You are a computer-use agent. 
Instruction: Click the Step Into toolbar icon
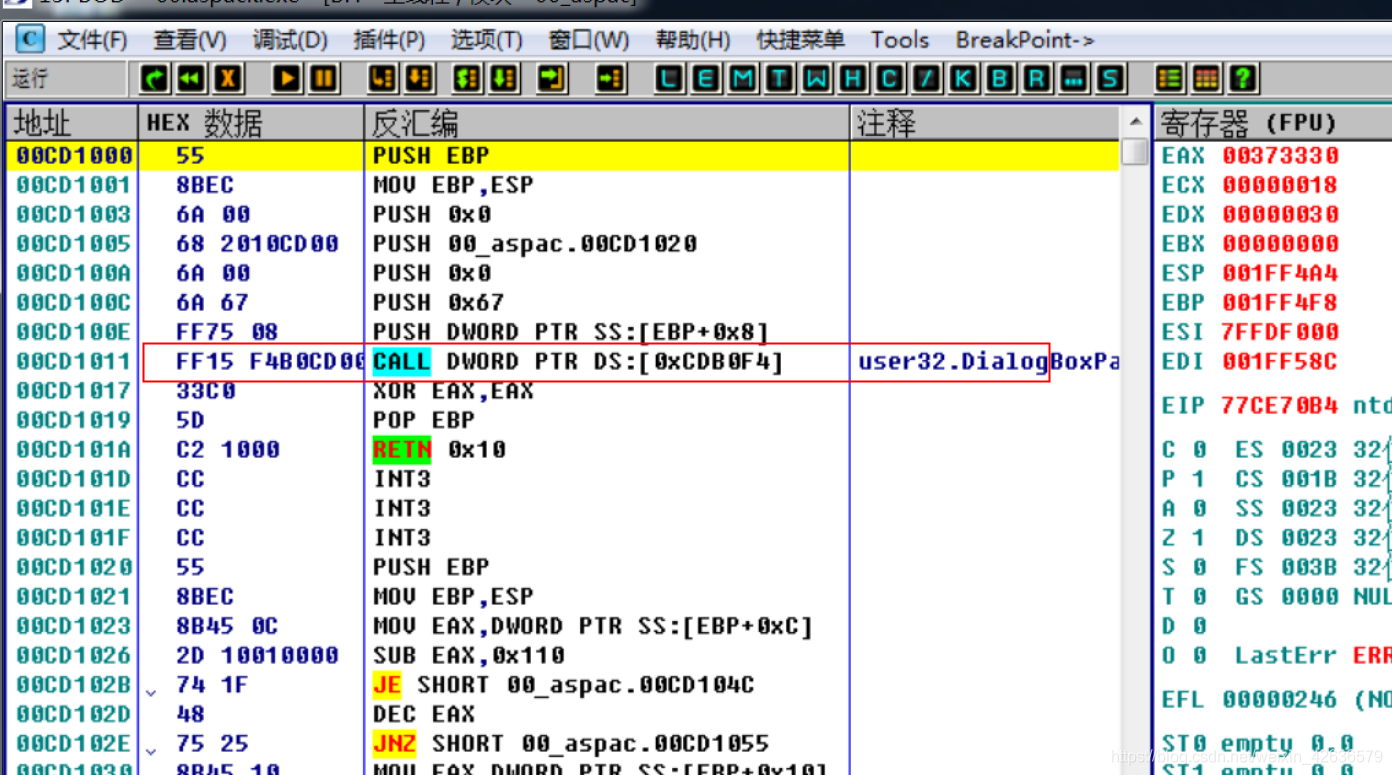coord(382,78)
